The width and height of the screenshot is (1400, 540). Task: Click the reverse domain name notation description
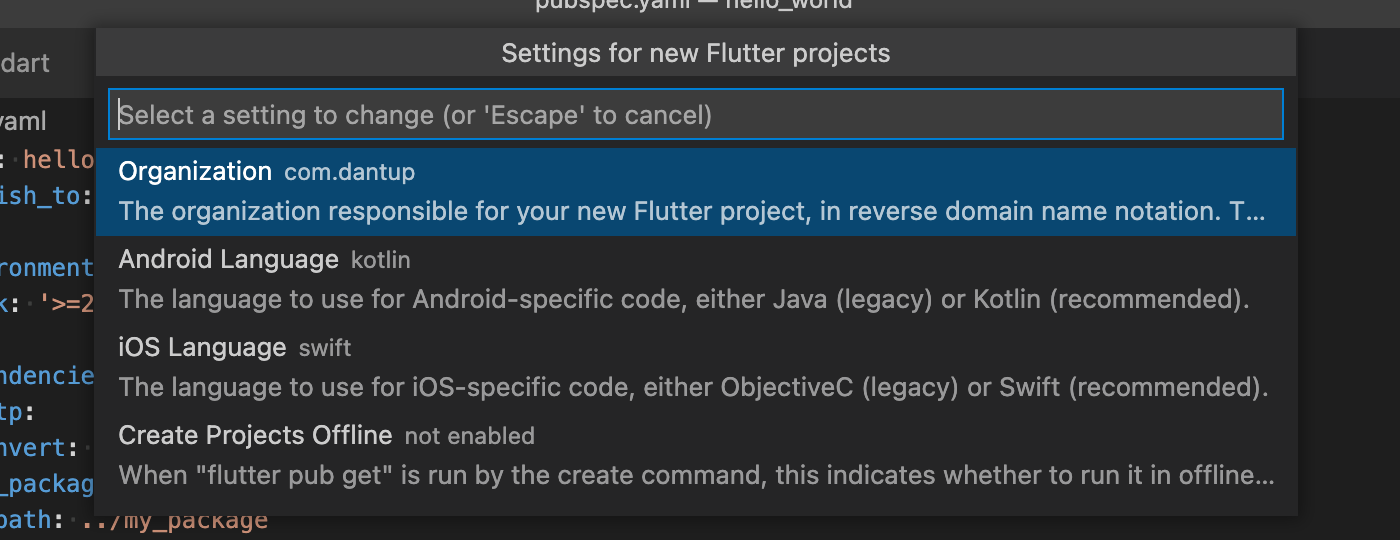[x=692, y=212]
